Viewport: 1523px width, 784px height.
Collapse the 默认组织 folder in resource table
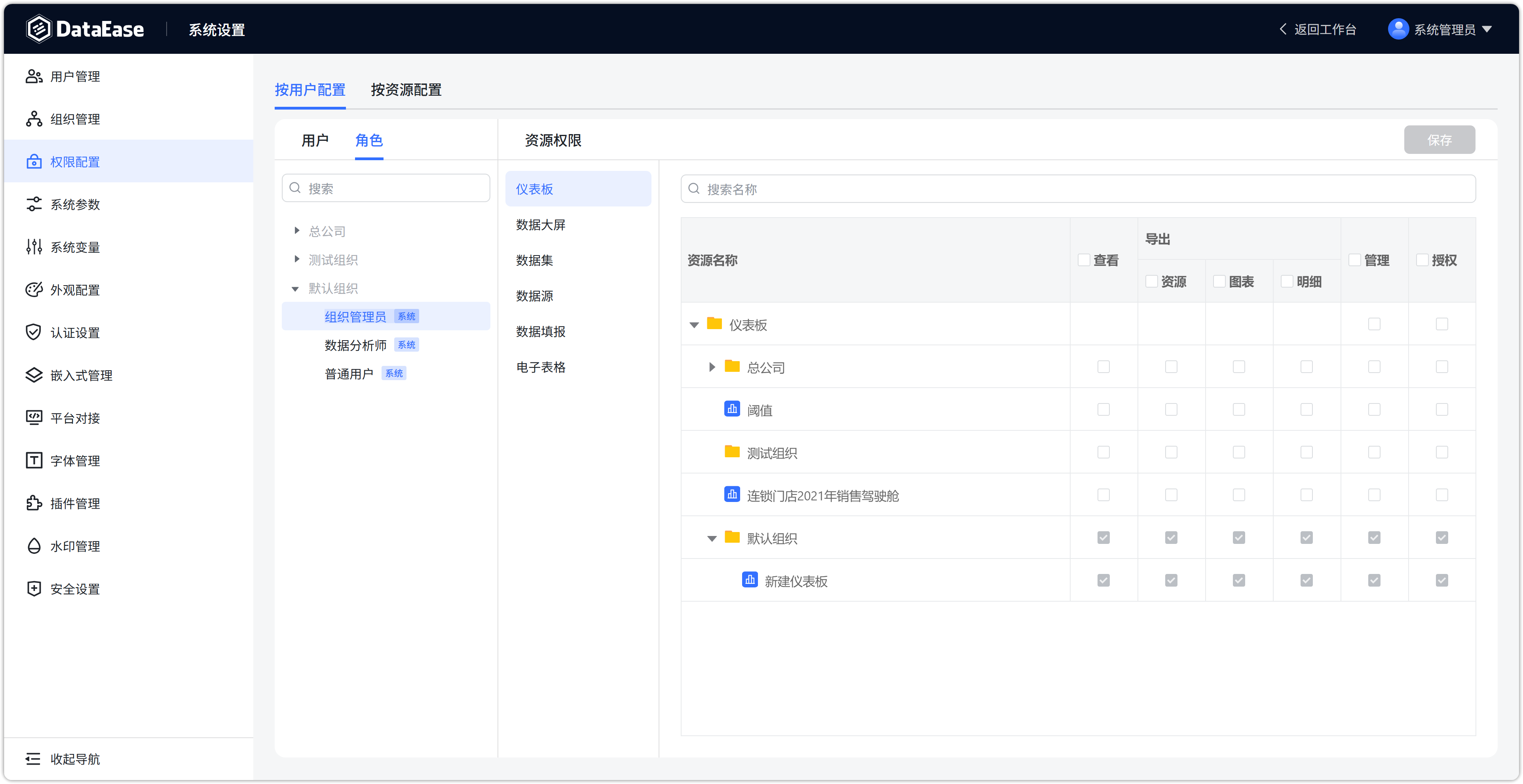tap(712, 538)
